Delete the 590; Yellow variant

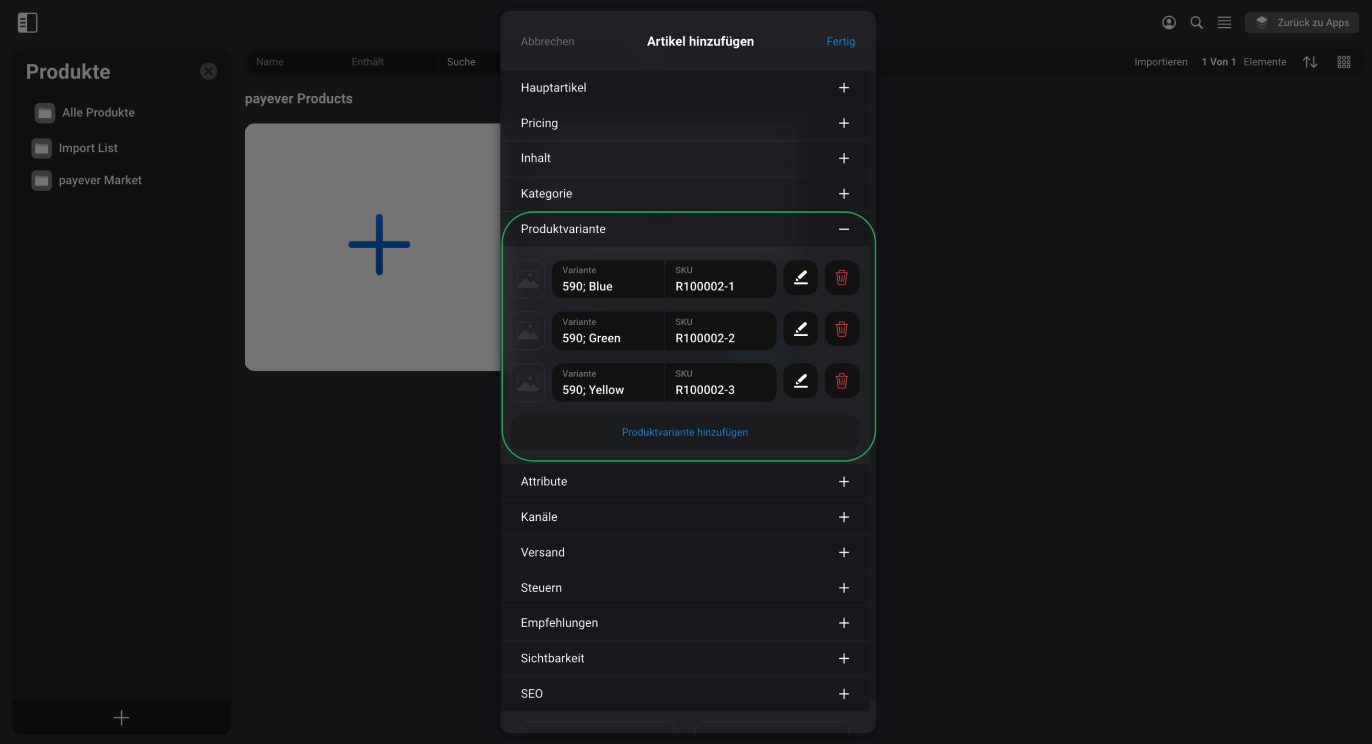(x=842, y=381)
